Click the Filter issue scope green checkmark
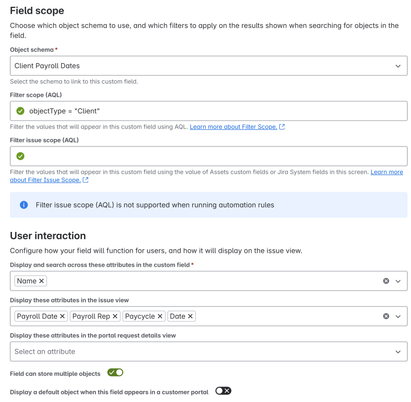 [20, 156]
